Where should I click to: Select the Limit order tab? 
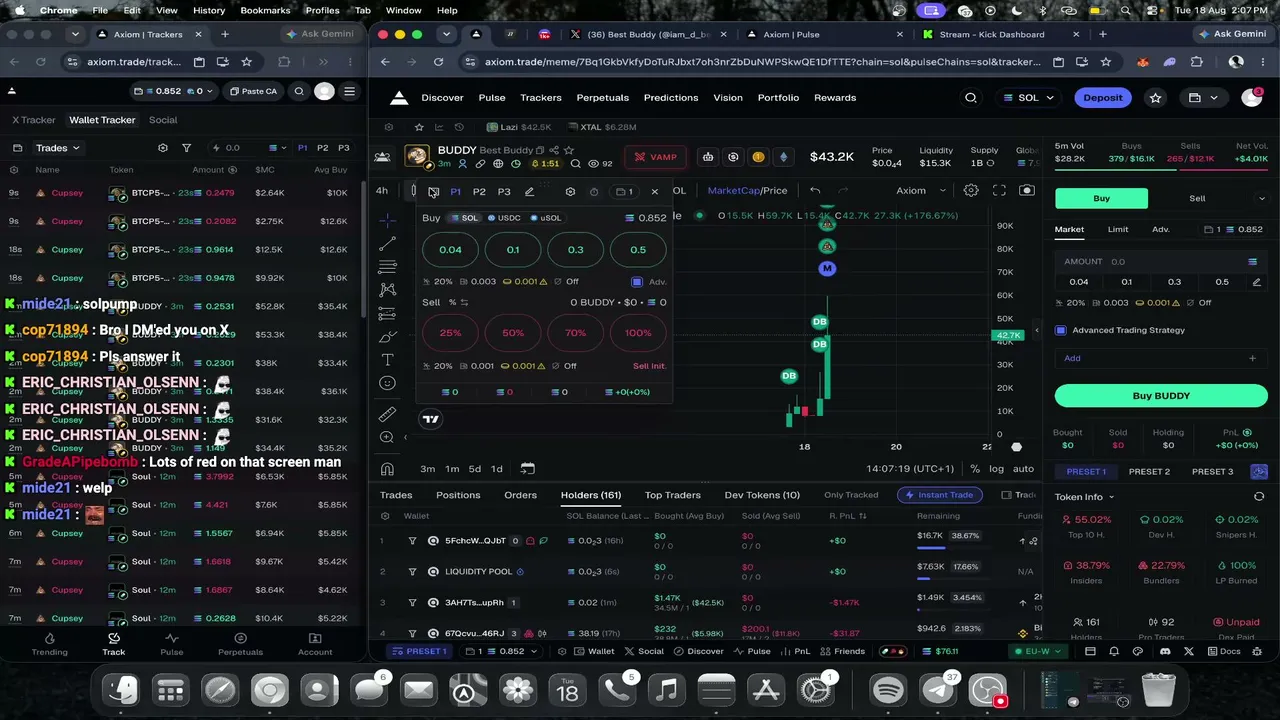[x=1118, y=230]
